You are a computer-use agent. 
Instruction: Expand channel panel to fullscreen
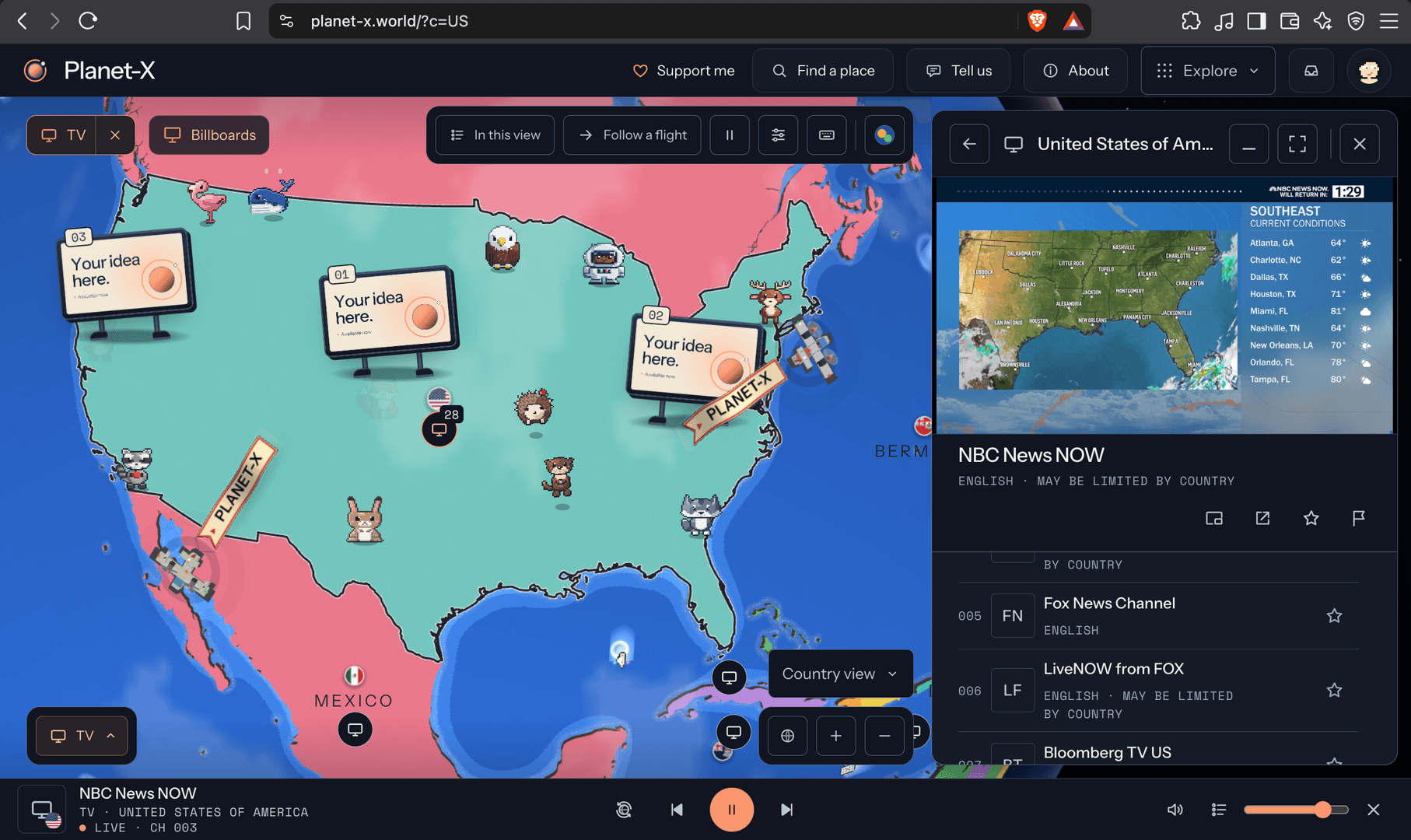click(1297, 144)
